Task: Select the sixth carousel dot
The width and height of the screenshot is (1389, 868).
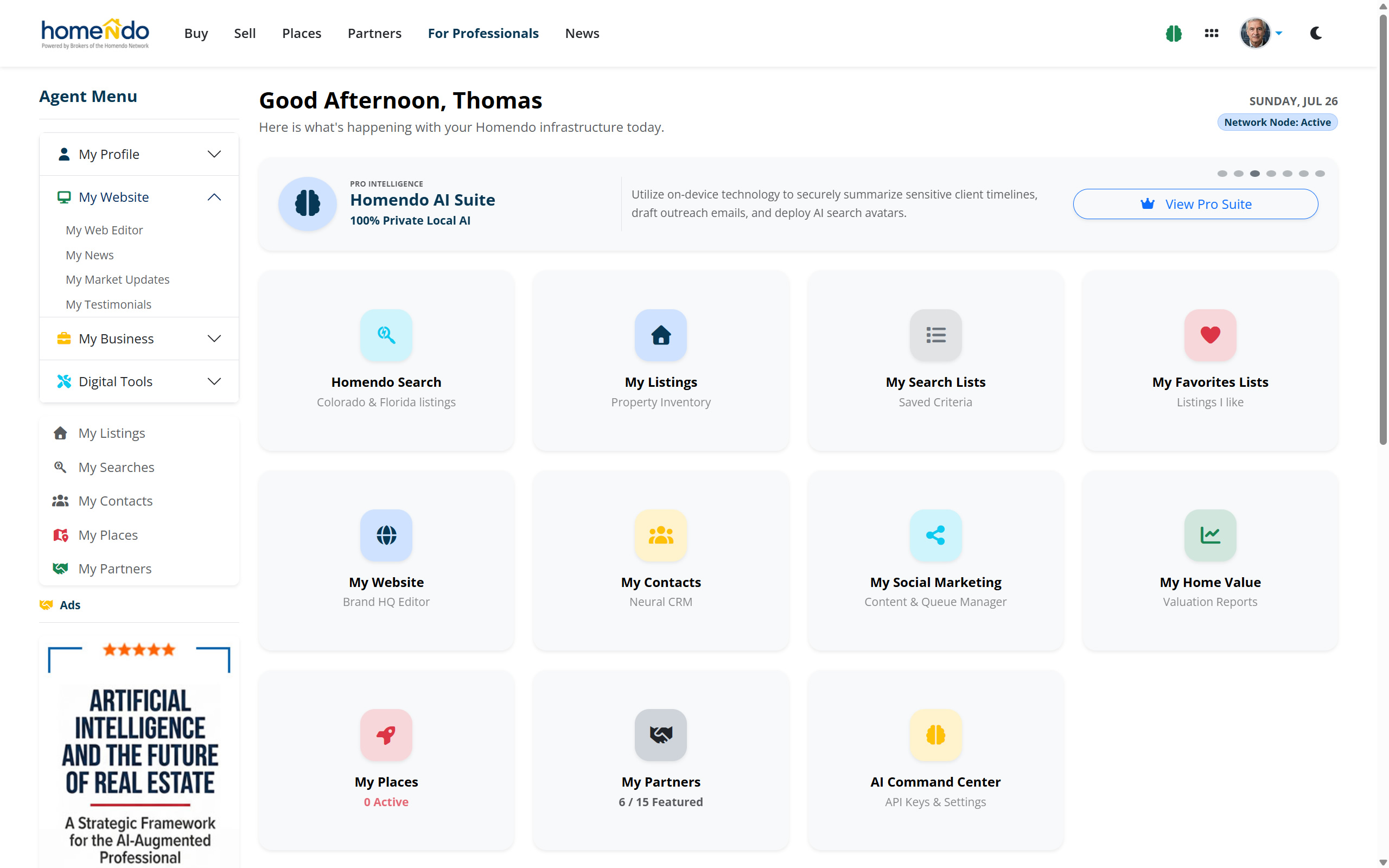Action: tap(1304, 174)
